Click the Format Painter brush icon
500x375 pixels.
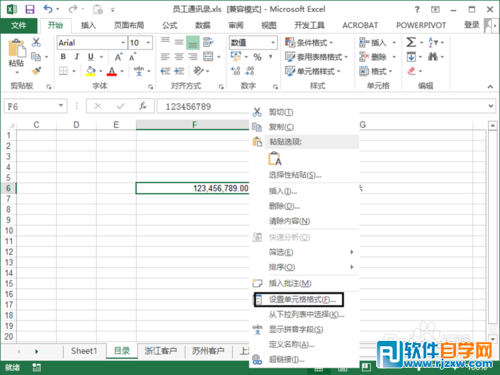[36, 71]
